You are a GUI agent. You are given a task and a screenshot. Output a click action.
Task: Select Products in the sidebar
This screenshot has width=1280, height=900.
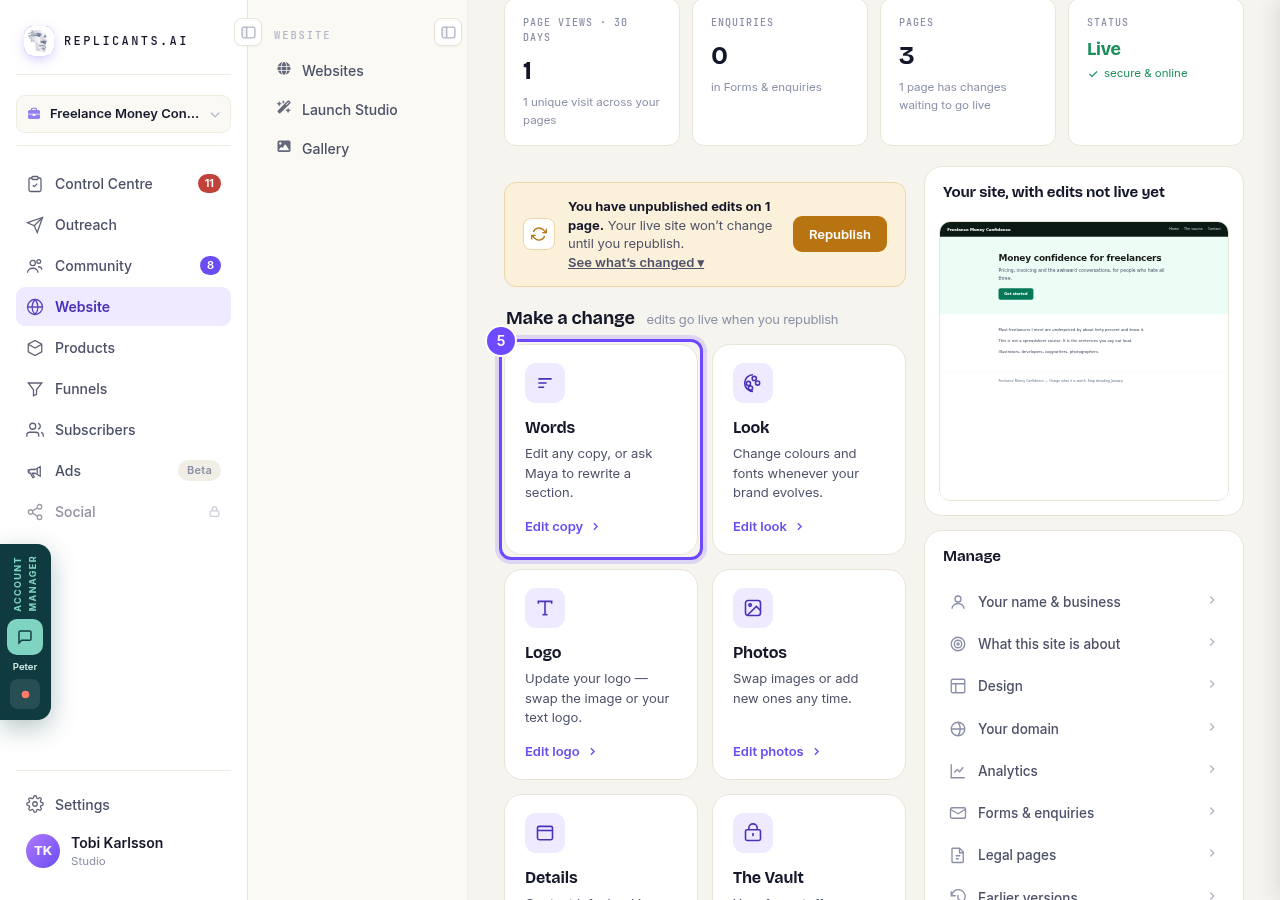pos(123,348)
